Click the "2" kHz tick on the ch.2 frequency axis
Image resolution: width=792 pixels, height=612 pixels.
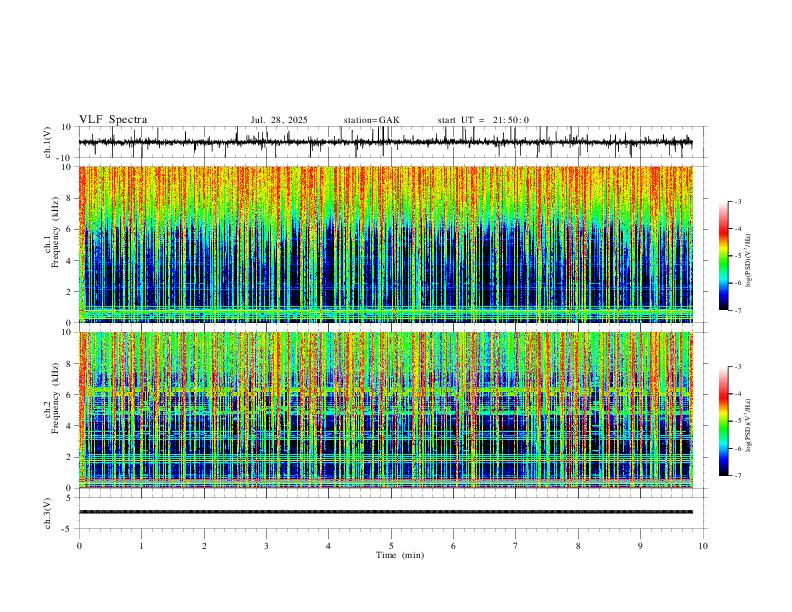(70, 457)
